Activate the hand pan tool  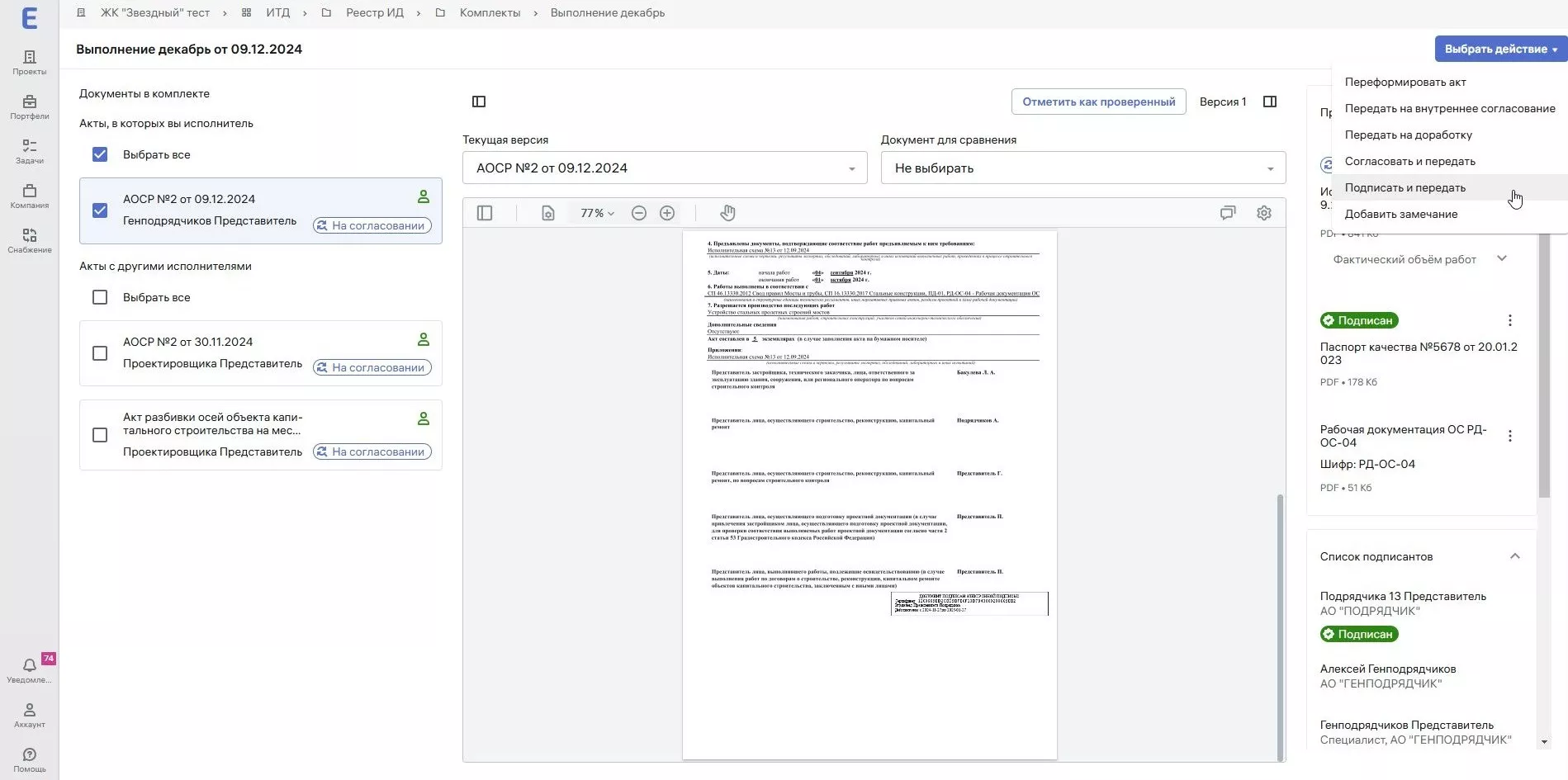pyautogui.click(x=727, y=213)
